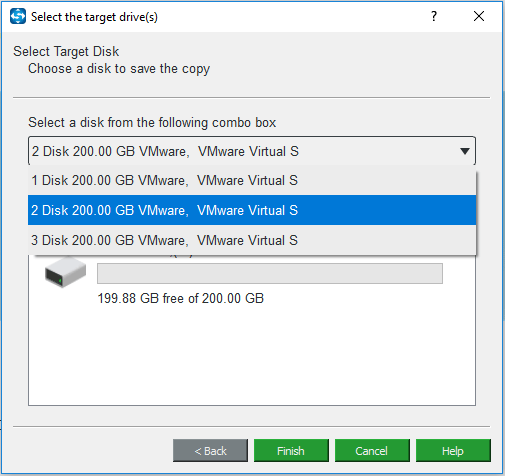Choose 1 Disk 200.00 GB VMware from list

tap(252, 180)
